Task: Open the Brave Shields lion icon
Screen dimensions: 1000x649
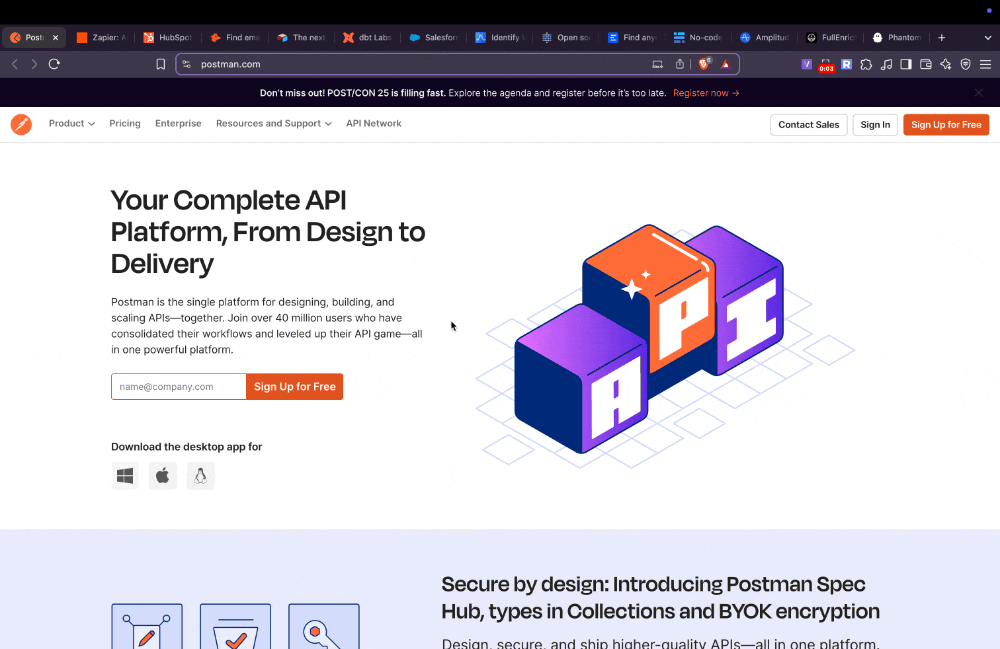Action: pos(704,64)
